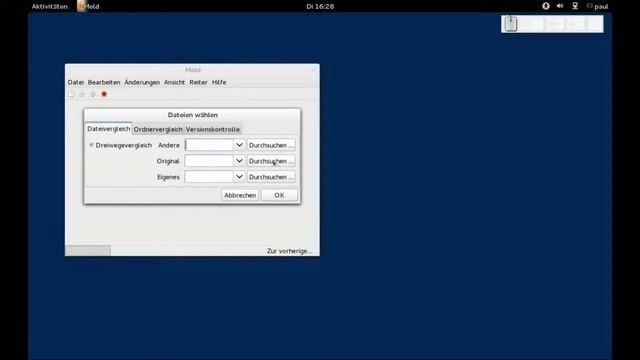Switch to the Versionskontrolle tab

213,129
